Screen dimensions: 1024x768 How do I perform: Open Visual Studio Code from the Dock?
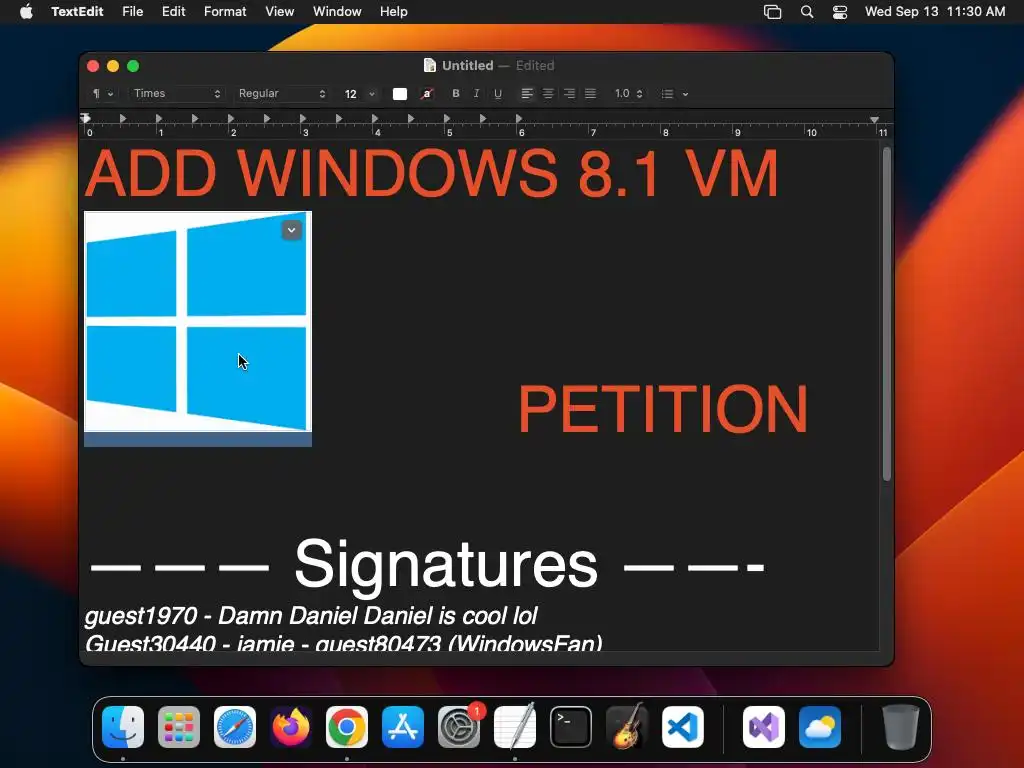[x=682, y=727]
